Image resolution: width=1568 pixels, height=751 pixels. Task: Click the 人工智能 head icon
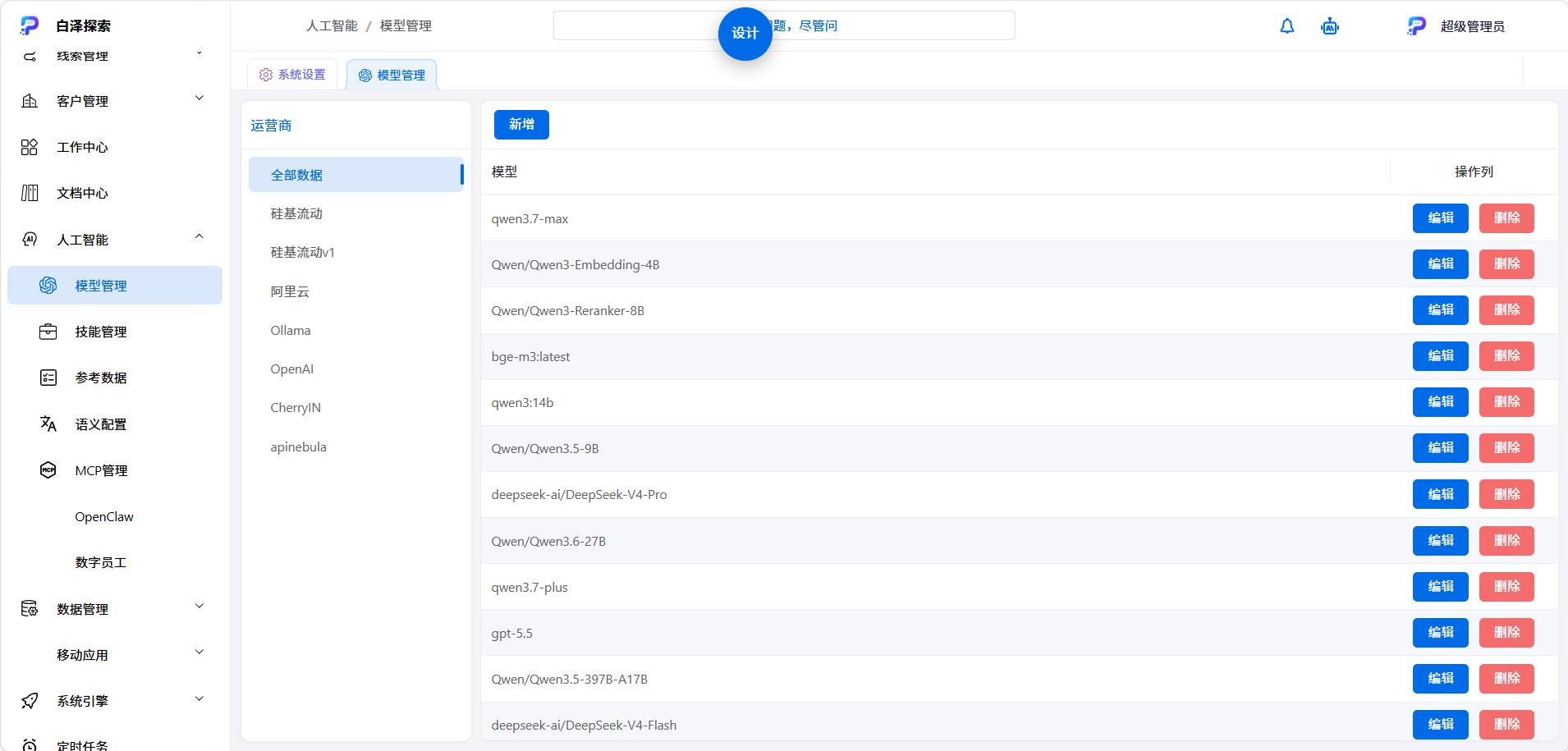[x=30, y=239]
